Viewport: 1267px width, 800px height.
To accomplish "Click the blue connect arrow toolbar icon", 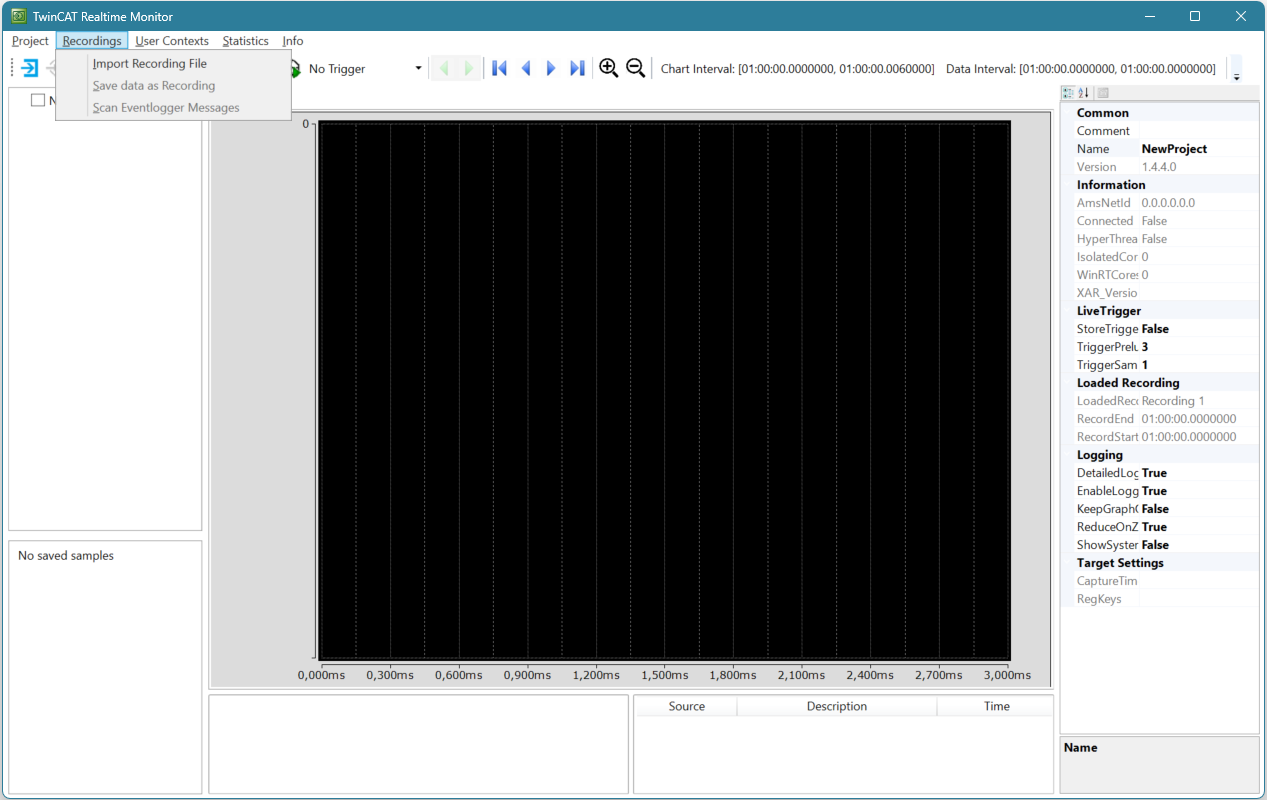I will coord(30,68).
